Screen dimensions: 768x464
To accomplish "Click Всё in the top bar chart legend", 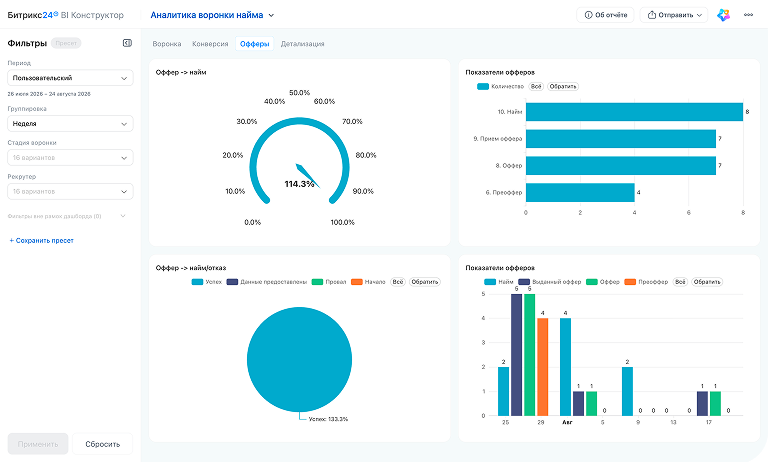I will pyautogui.click(x=536, y=86).
